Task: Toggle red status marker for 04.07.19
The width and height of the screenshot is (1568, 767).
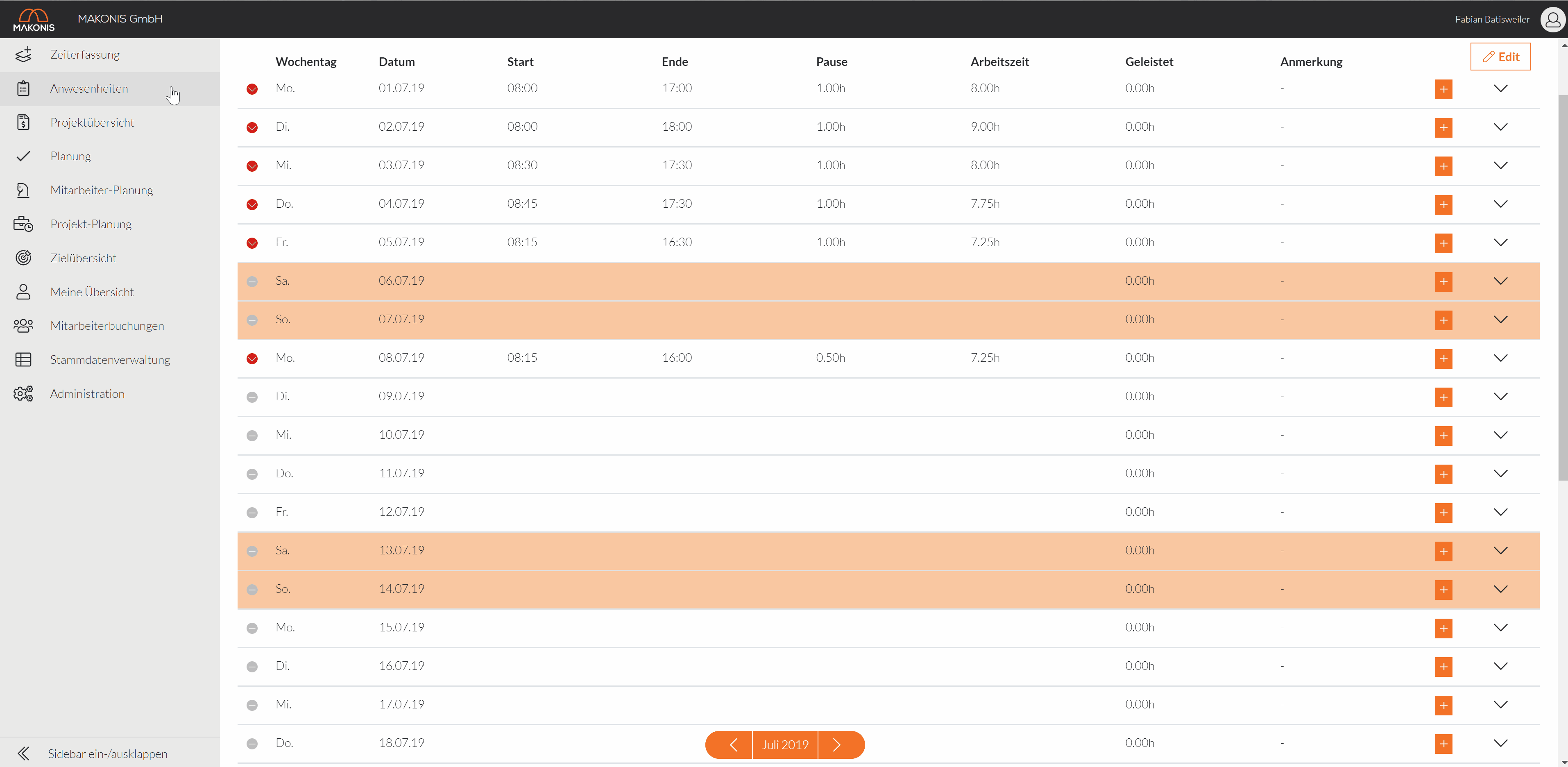Action: click(252, 204)
